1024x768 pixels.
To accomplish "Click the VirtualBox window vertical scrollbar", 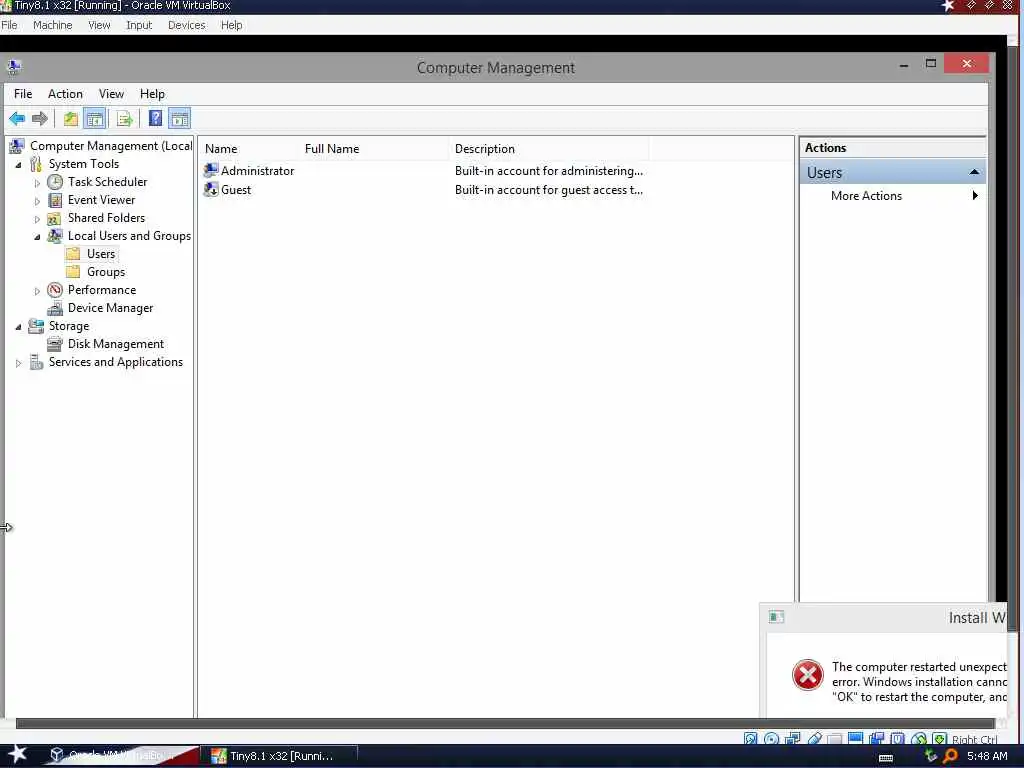I will (1013, 338).
